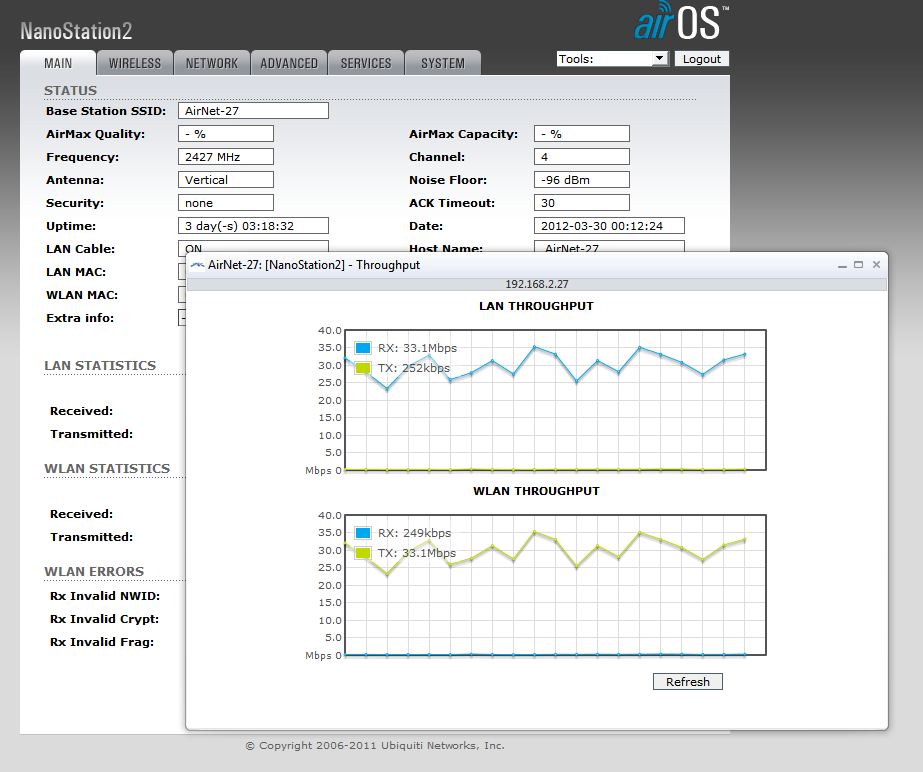Open the SYSTEM tab
Viewport: 923px width, 772px height.
[x=443, y=63]
